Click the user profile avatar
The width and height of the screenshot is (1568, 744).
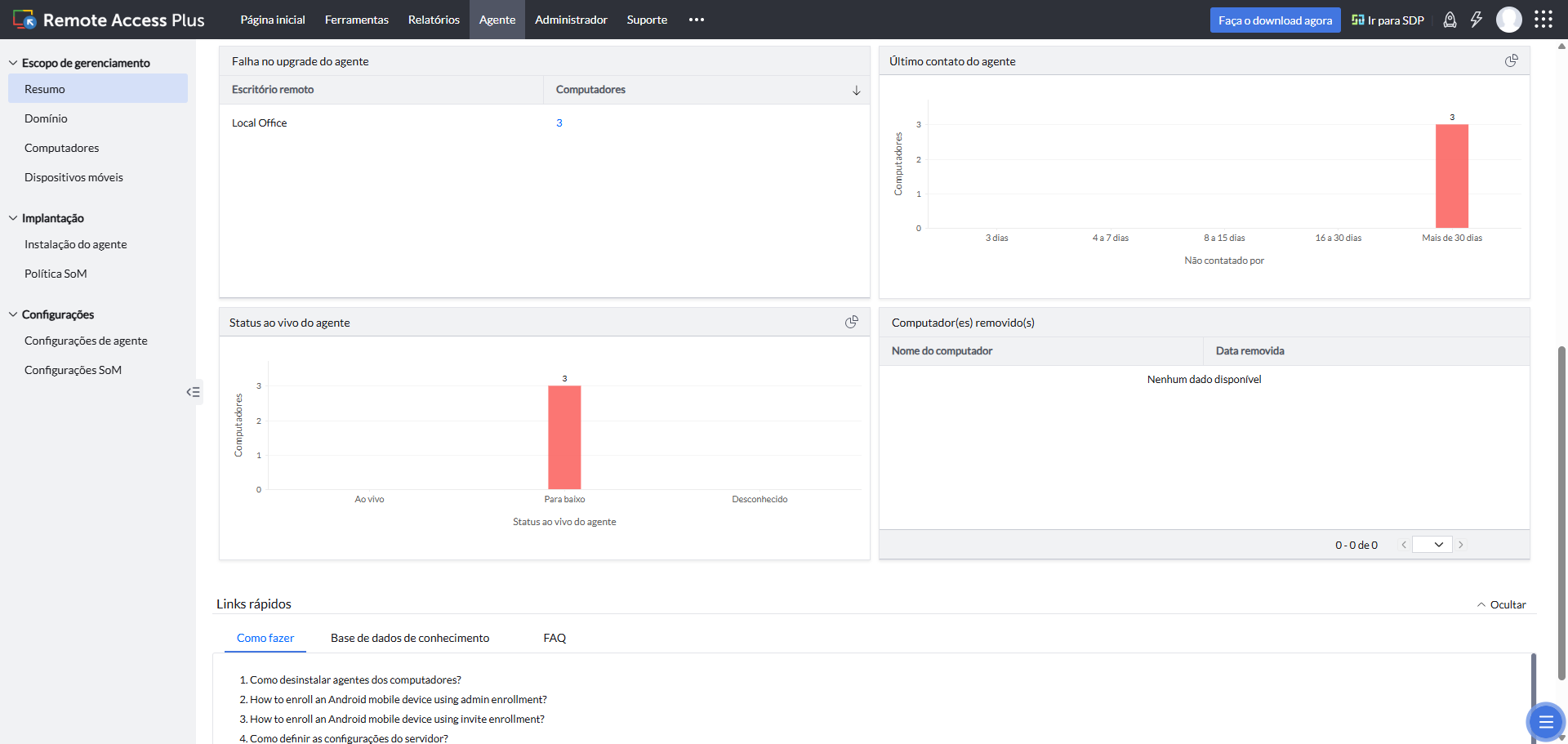[1508, 20]
